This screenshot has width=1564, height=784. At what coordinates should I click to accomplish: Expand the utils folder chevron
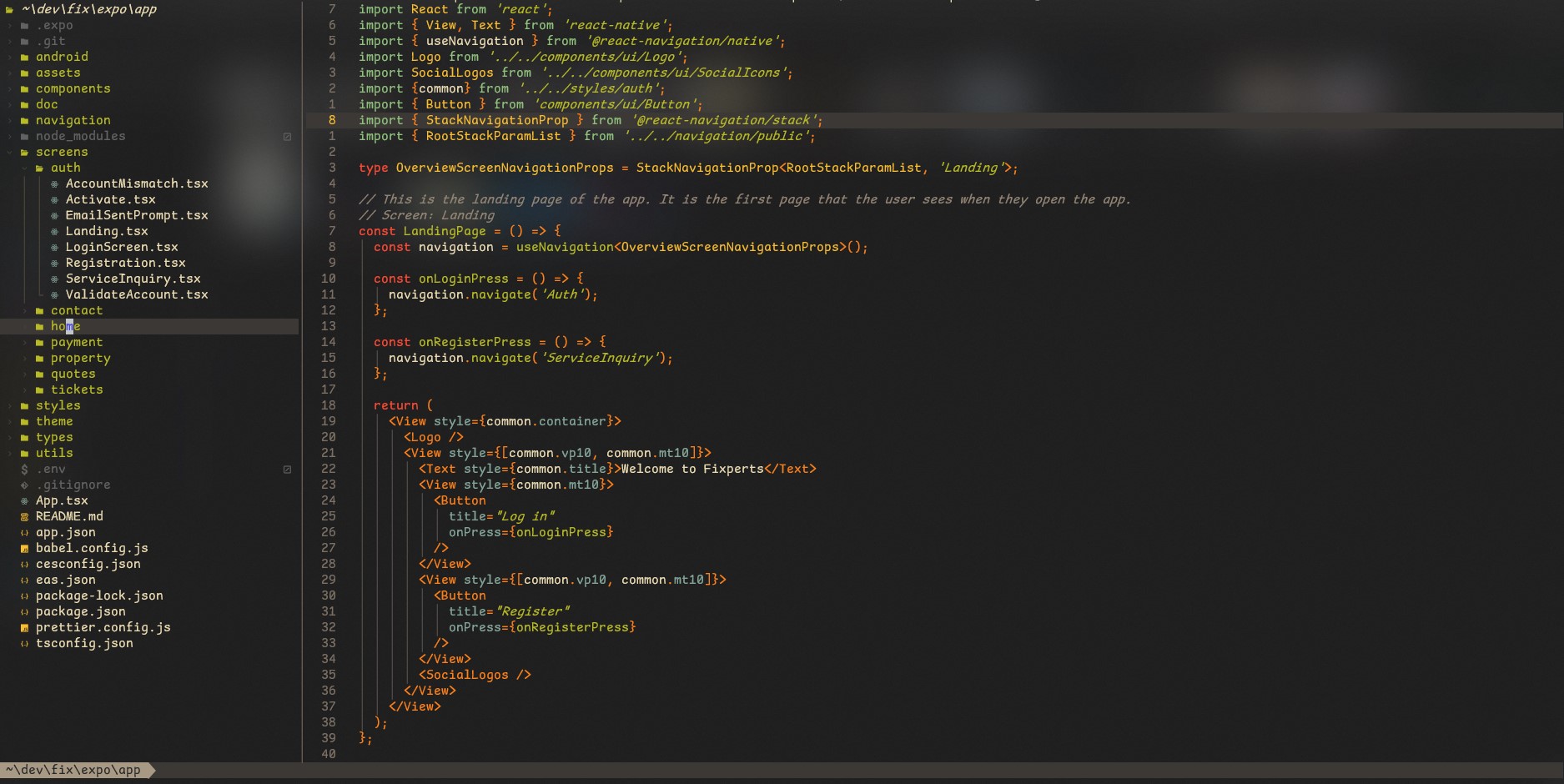(10, 454)
